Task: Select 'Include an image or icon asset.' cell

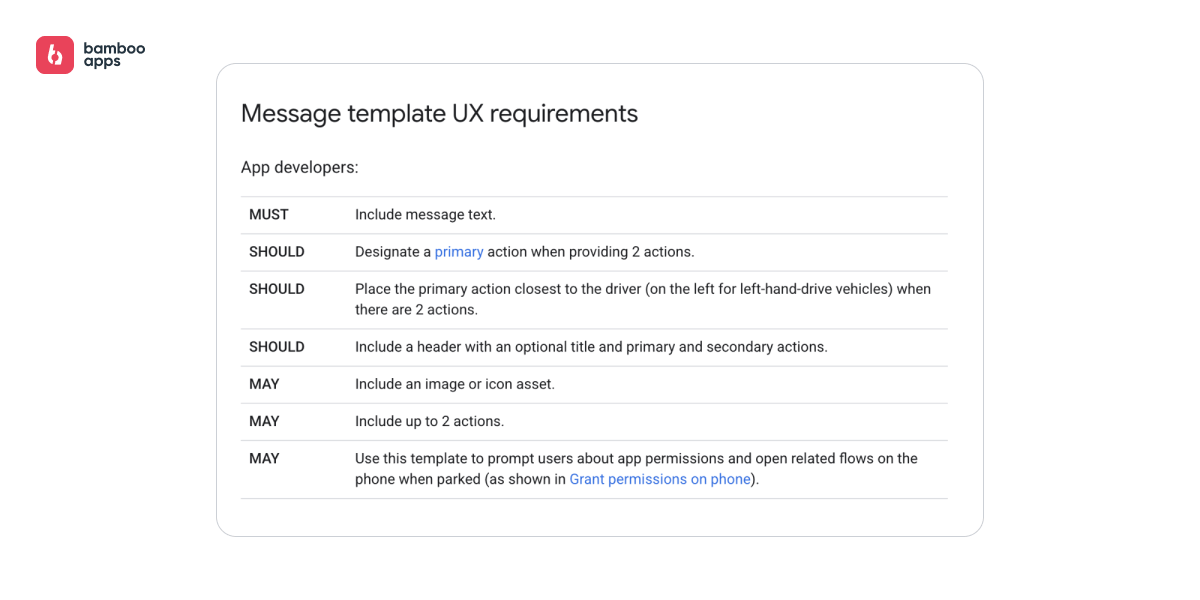Action: [x=455, y=384]
